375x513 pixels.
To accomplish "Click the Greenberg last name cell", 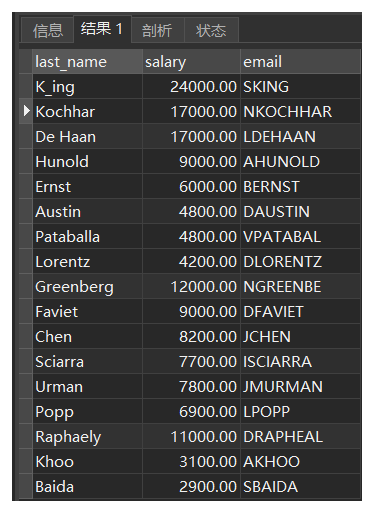I will [88, 287].
